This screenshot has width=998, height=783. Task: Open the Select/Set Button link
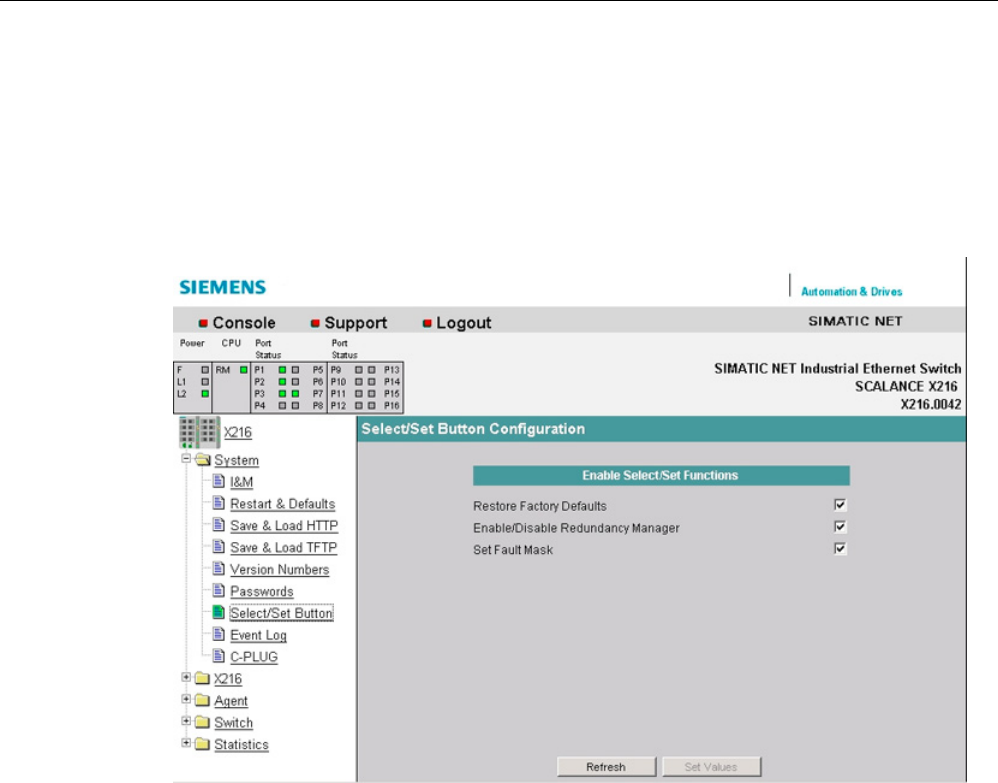281,613
